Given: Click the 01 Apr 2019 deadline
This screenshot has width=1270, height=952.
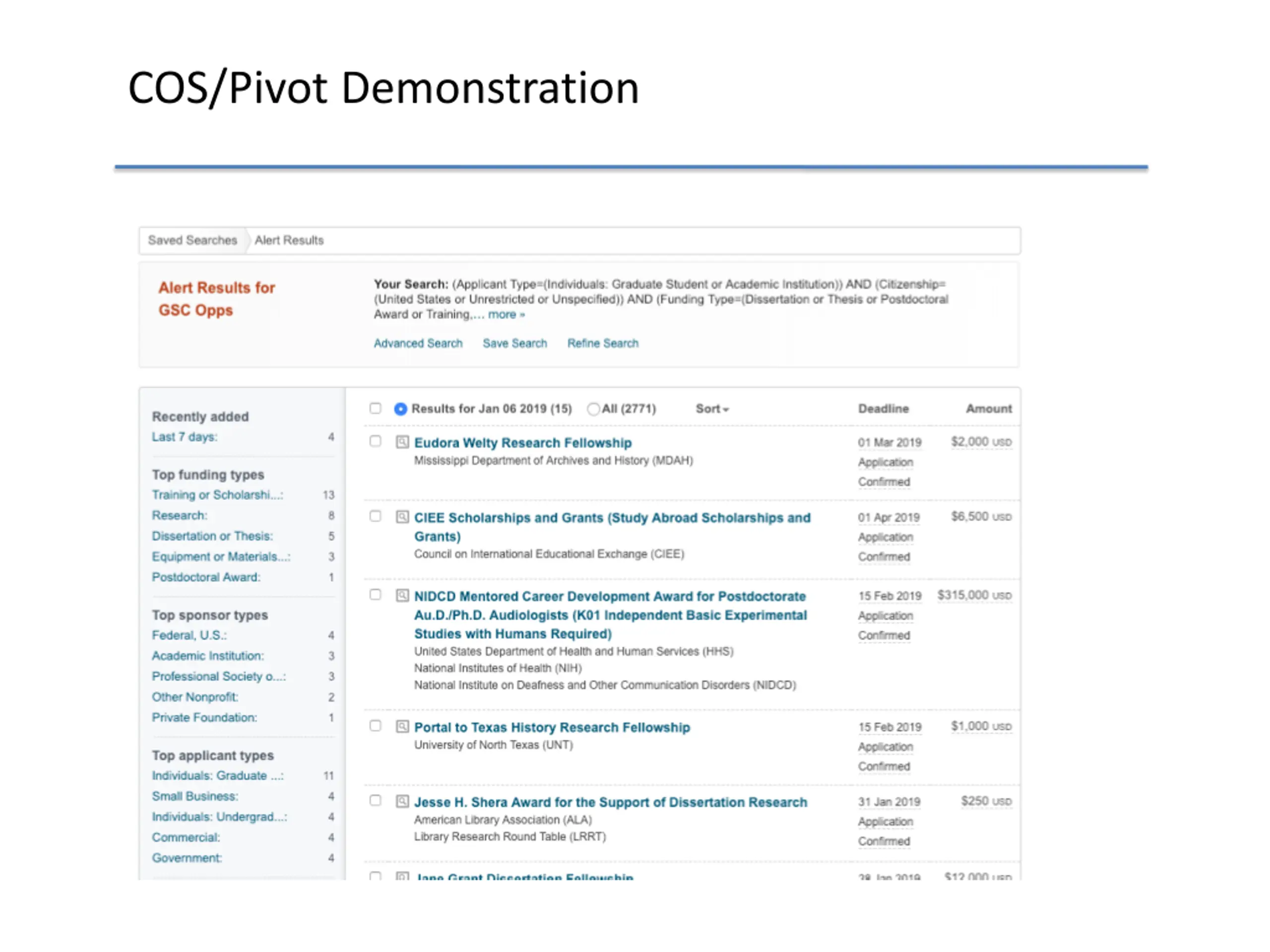Looking at the screenshot, I should [889, 518].
